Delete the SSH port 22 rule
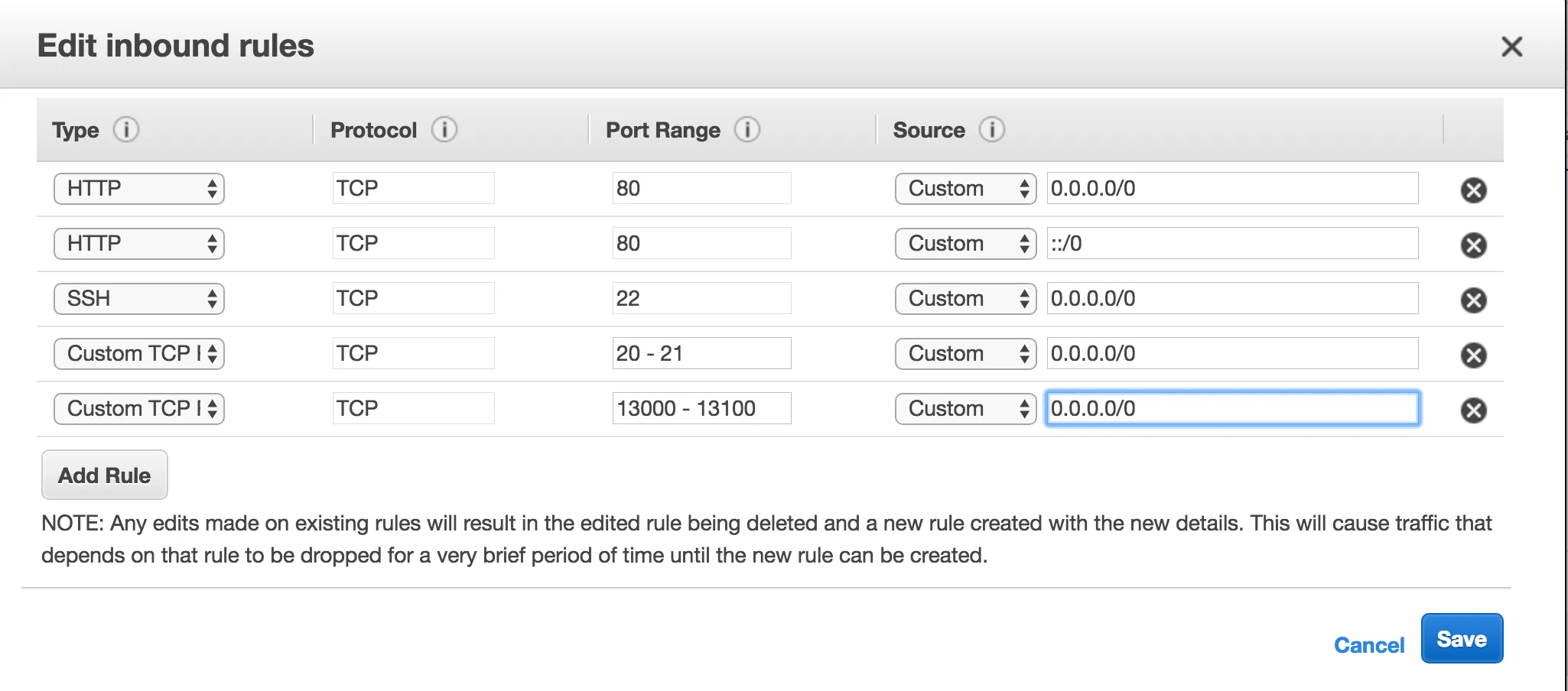This screenshot has height=691, width=1568. pos(1473,300)
